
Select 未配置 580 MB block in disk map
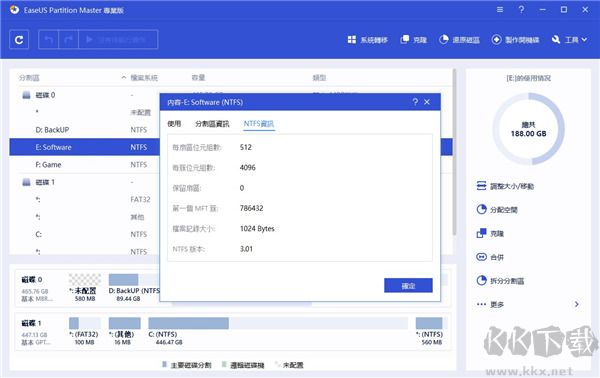point(85,287)
